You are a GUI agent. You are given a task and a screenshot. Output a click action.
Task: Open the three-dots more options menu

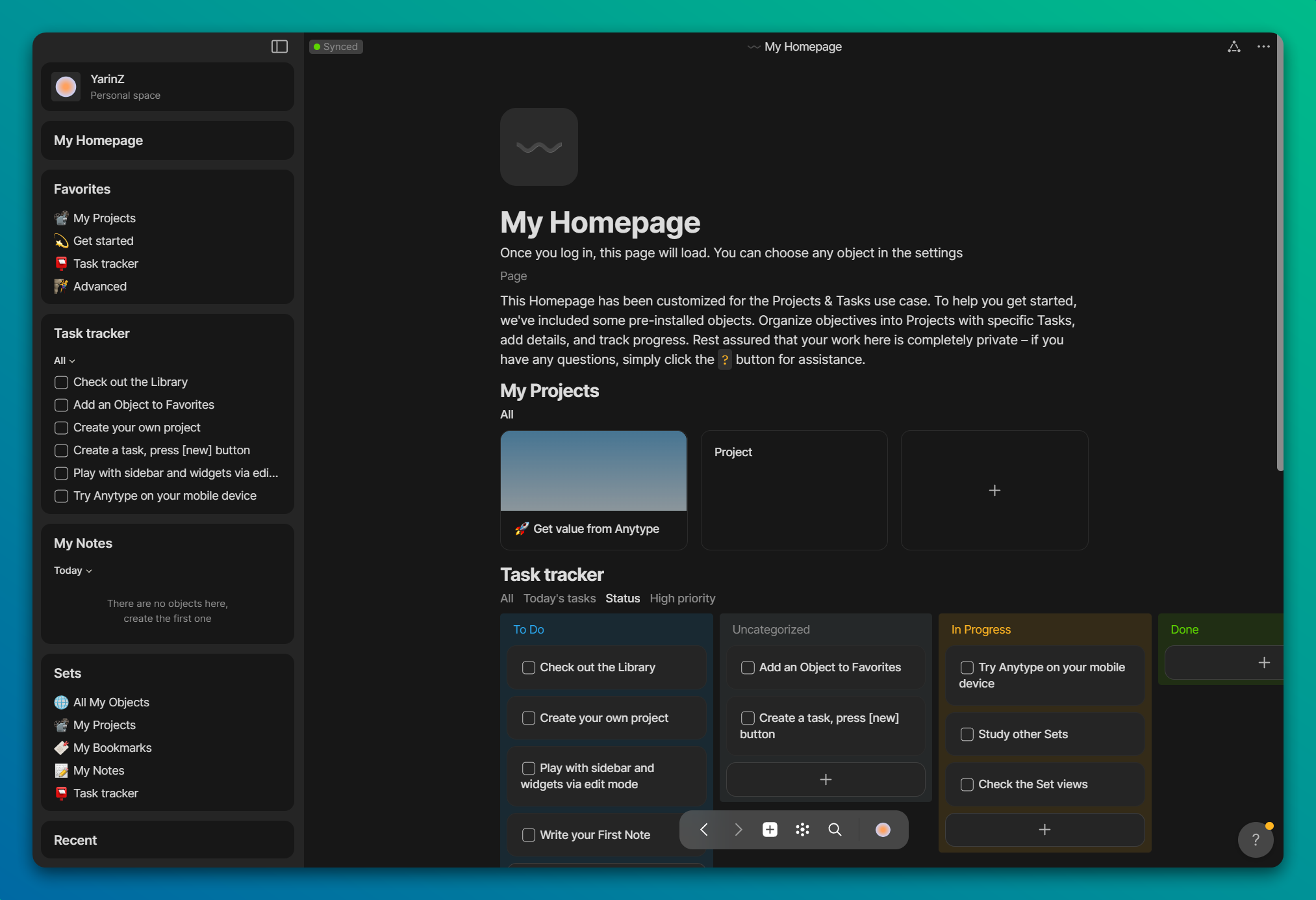click(x=1263, y=47)
